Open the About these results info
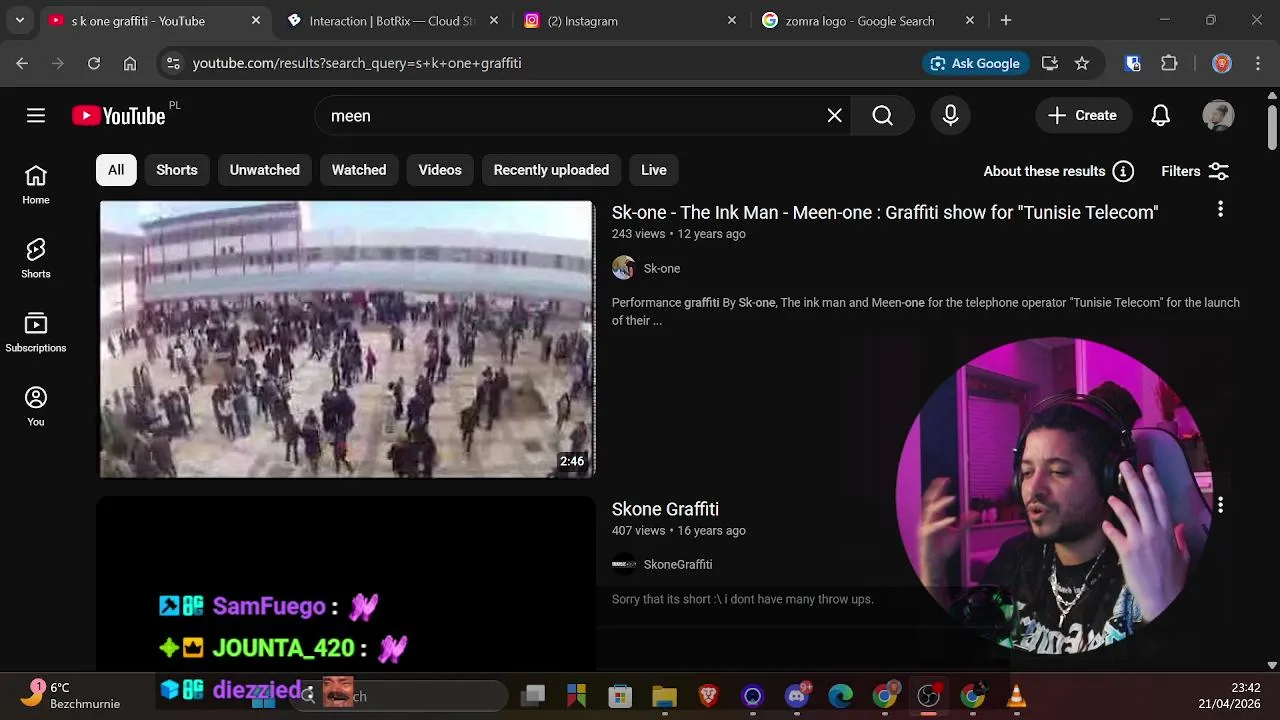This screenshot has width=1280, height=720. pyautogui.click(x=1123, y=171)
